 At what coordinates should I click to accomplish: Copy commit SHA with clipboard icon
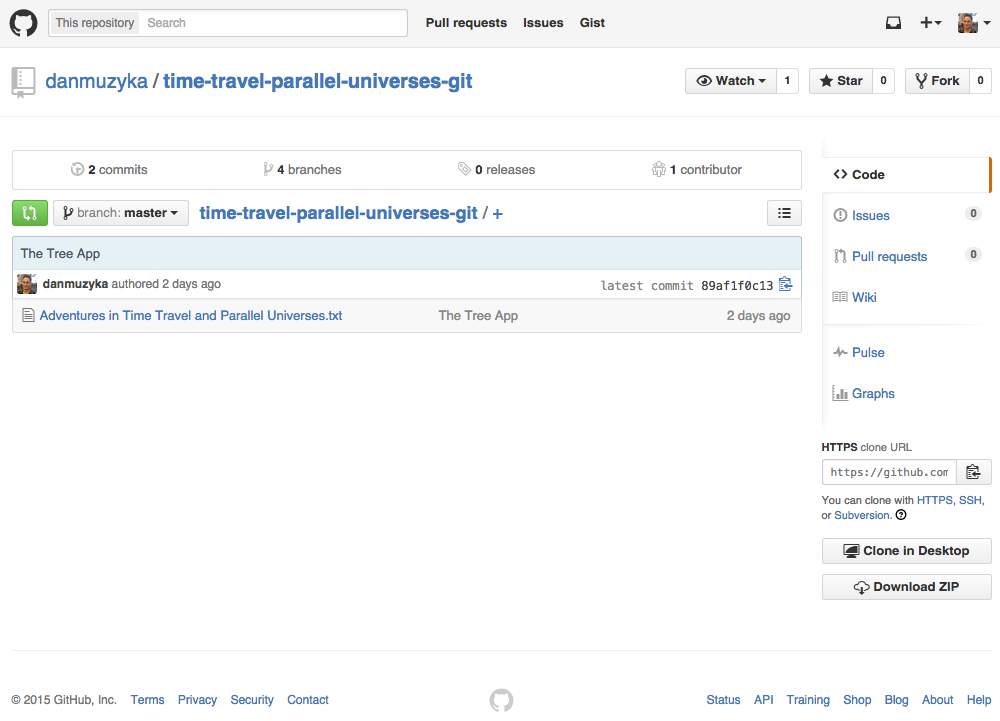786,284
